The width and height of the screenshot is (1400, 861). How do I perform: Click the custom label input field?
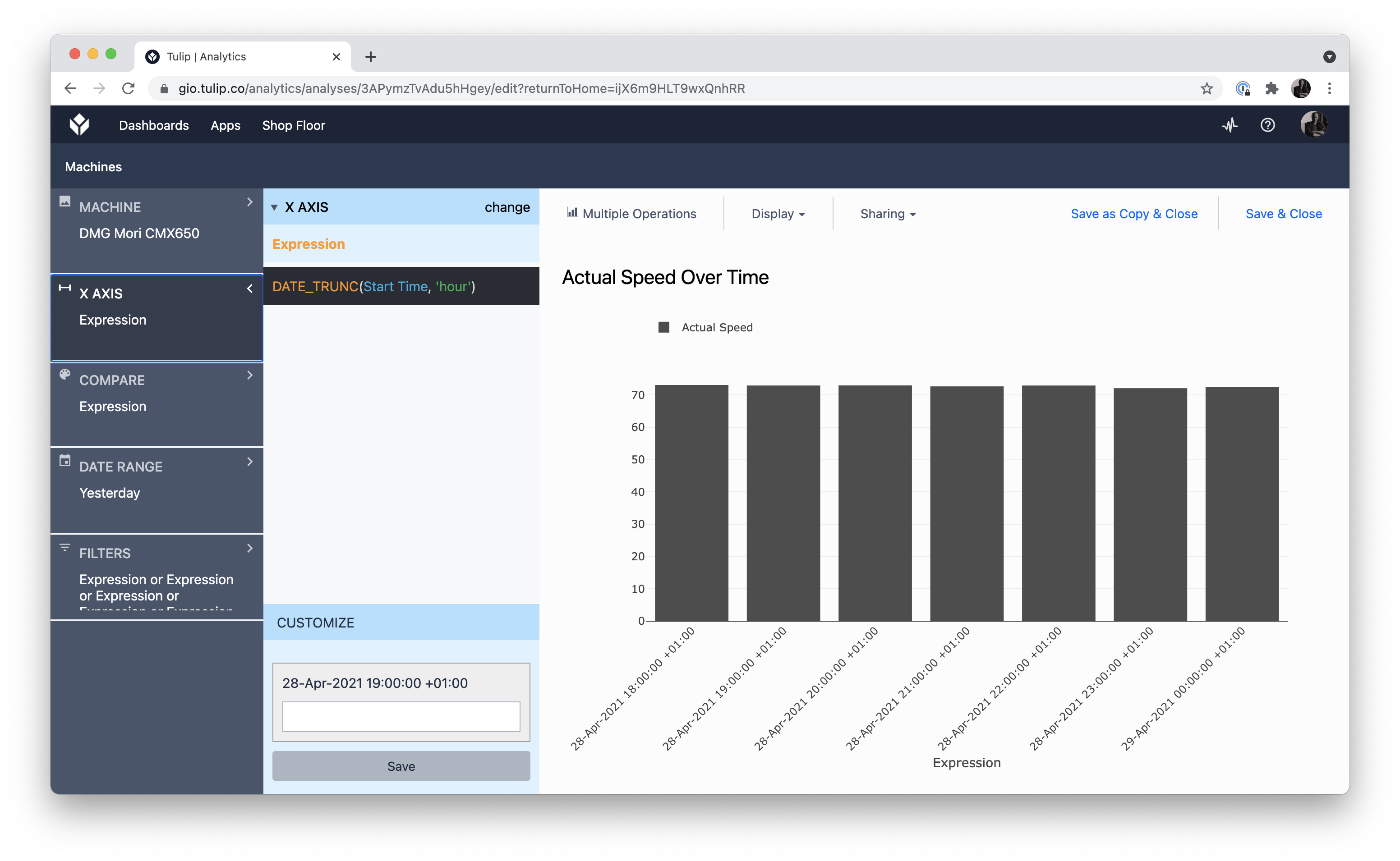coord(401,716)
